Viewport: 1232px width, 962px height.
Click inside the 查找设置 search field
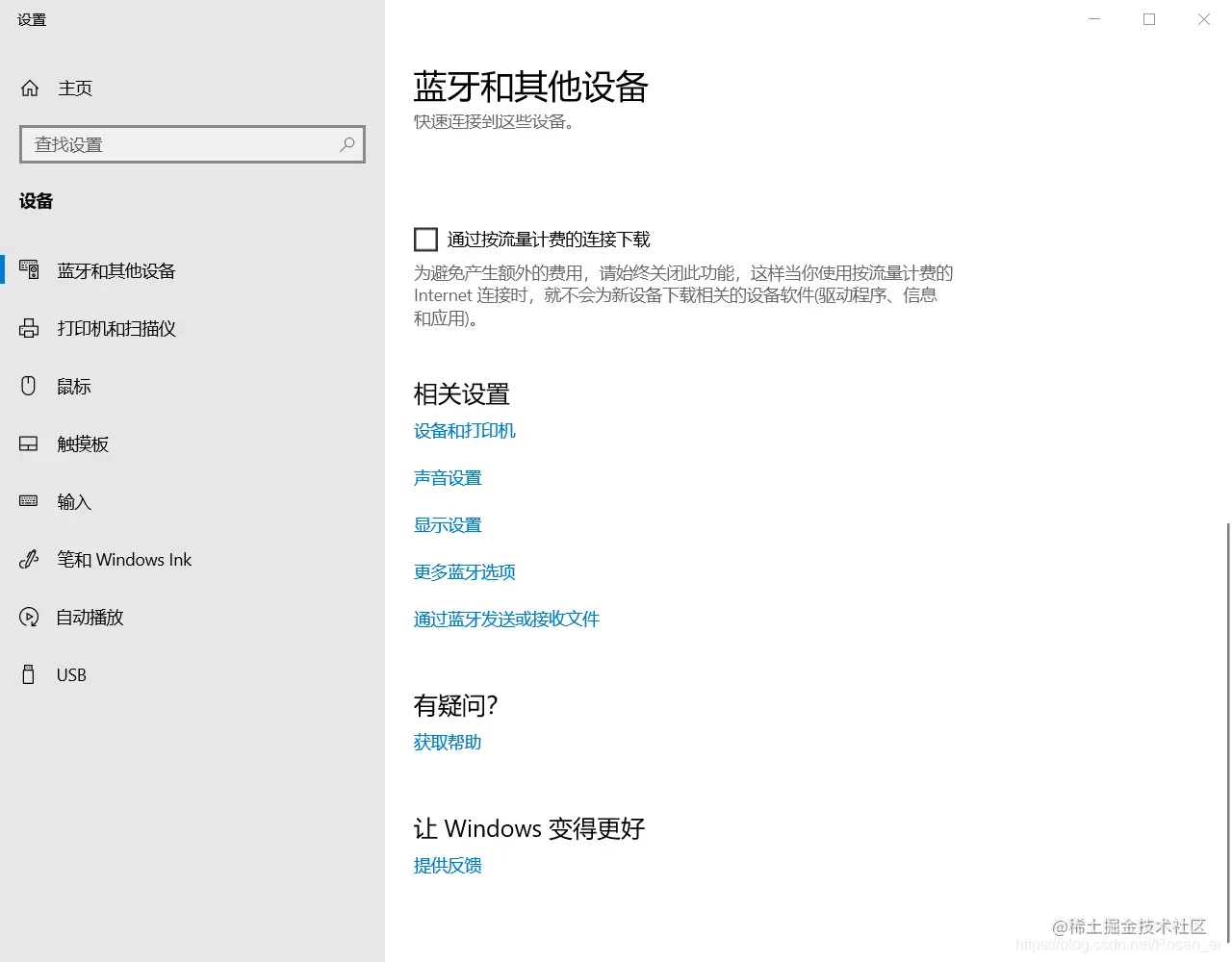click(x=173, y=144)
